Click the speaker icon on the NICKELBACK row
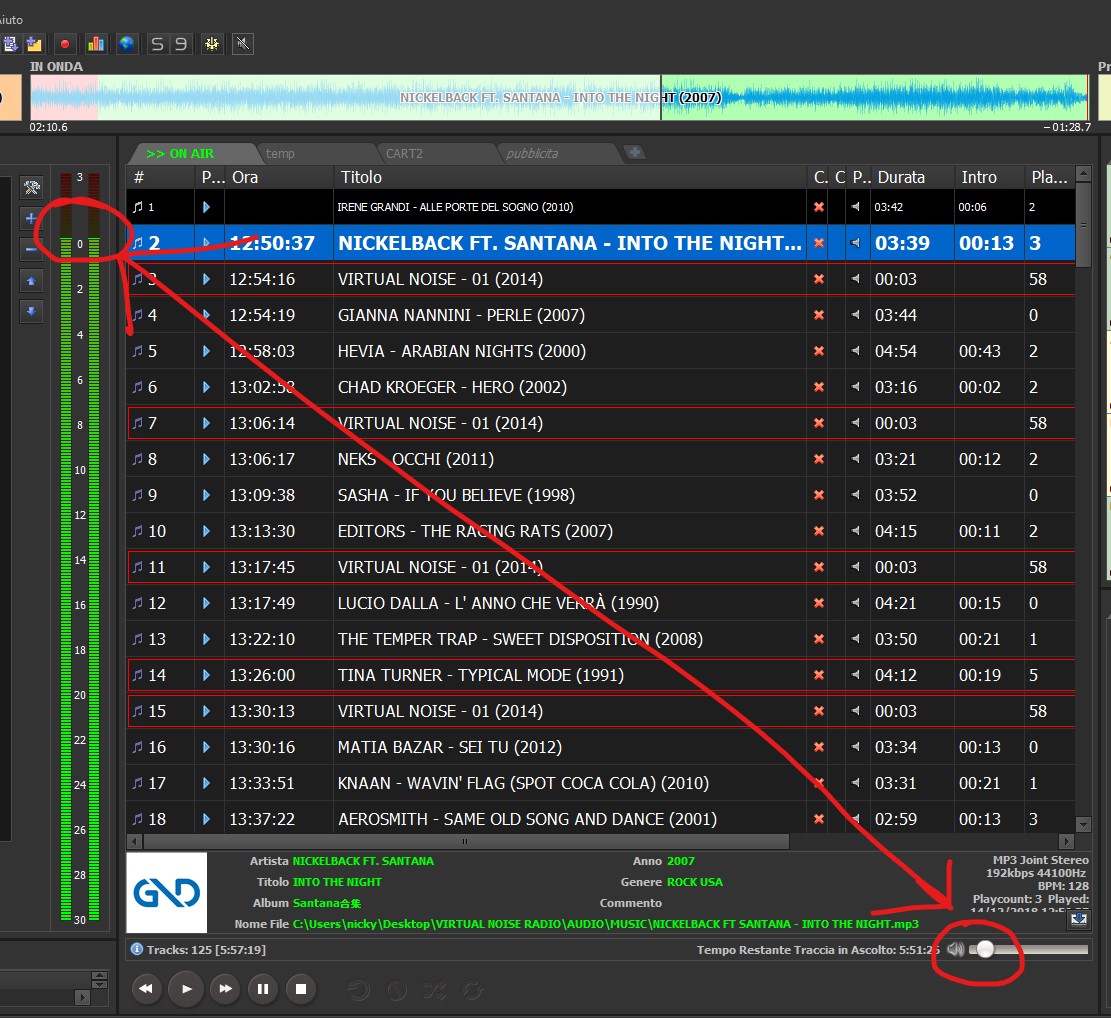1111x1018 pixels. click(856, 243)
